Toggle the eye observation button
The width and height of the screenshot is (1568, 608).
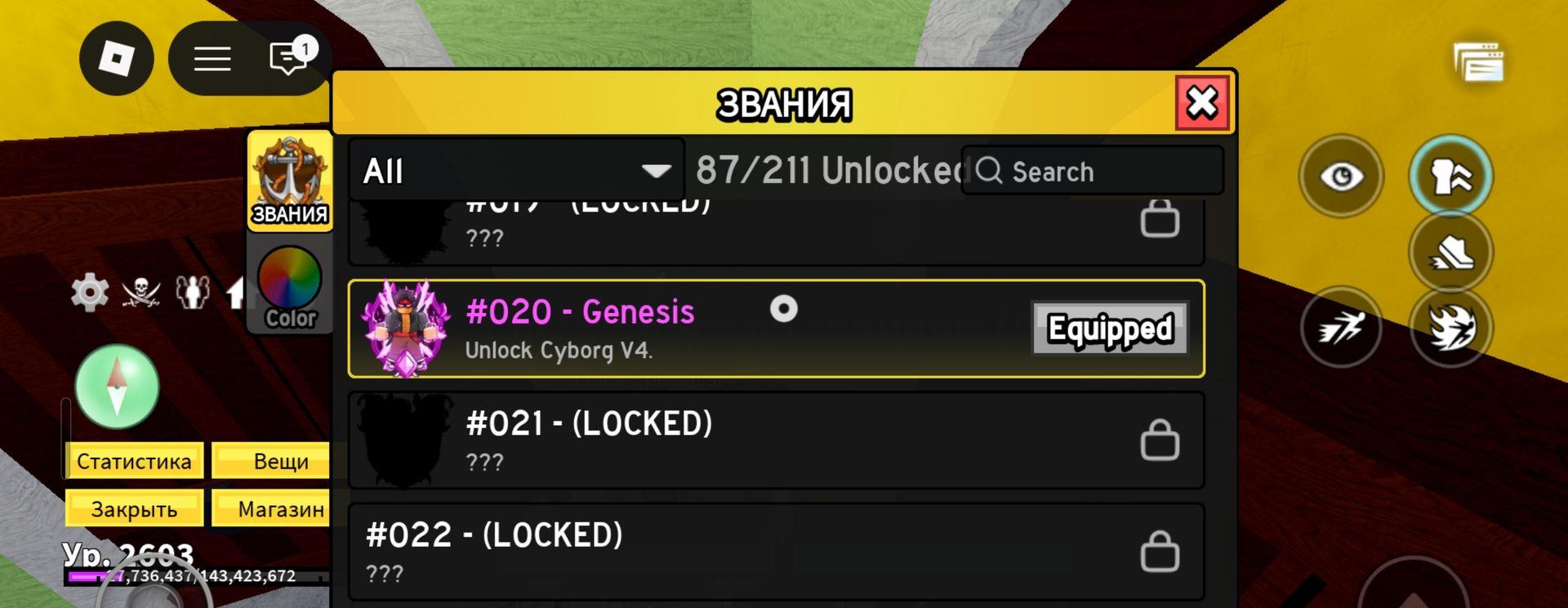[x=1341, y=176]
